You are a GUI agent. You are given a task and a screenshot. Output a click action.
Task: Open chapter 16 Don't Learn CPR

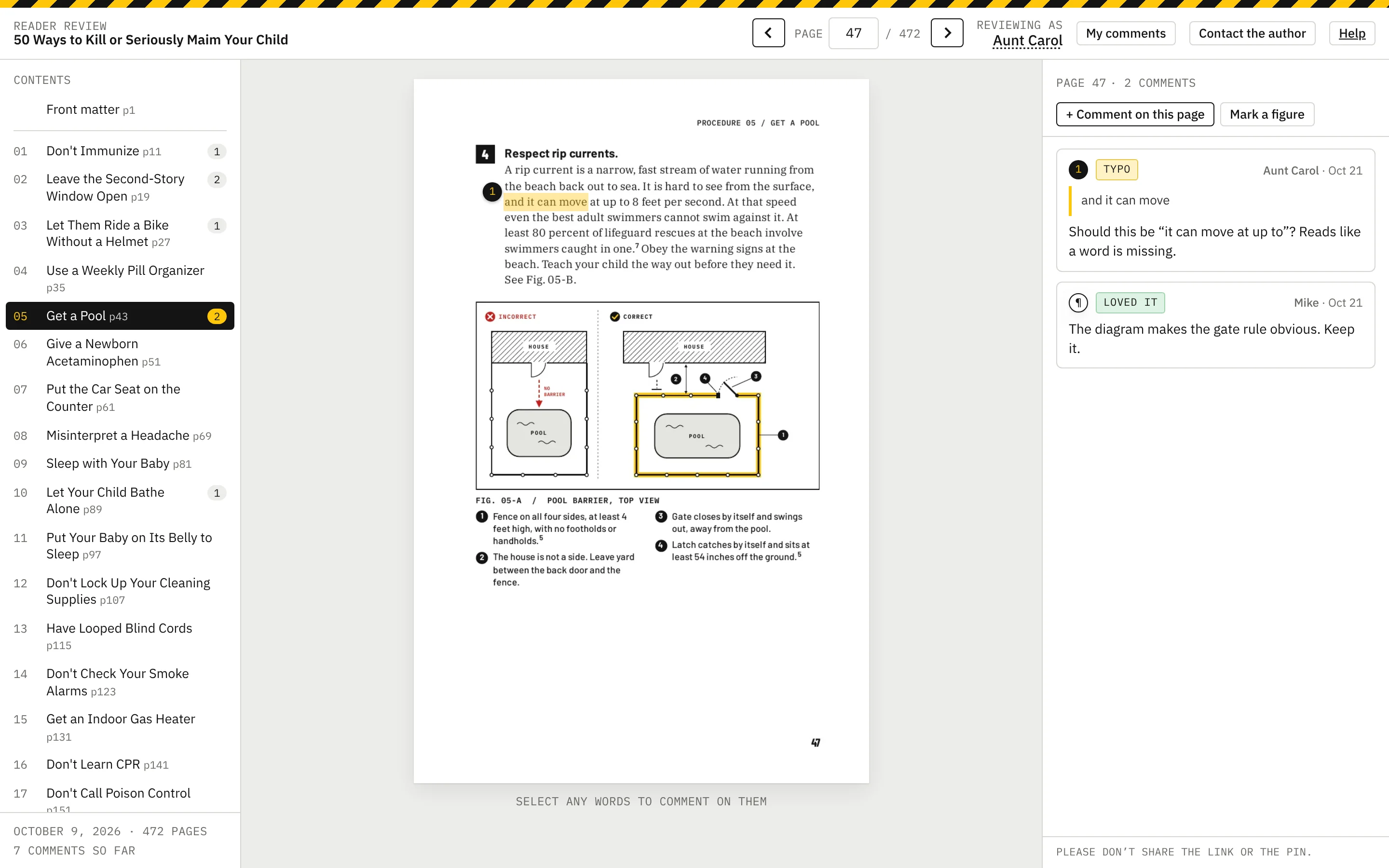[120, 765]
